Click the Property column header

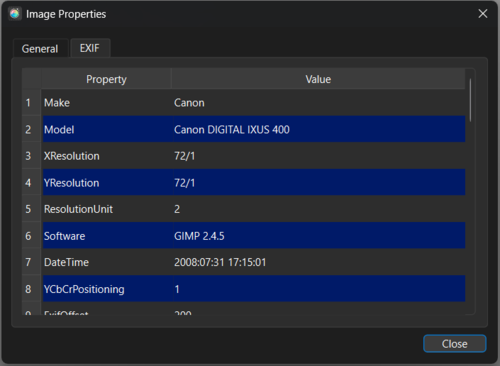[x=106, y=79]
